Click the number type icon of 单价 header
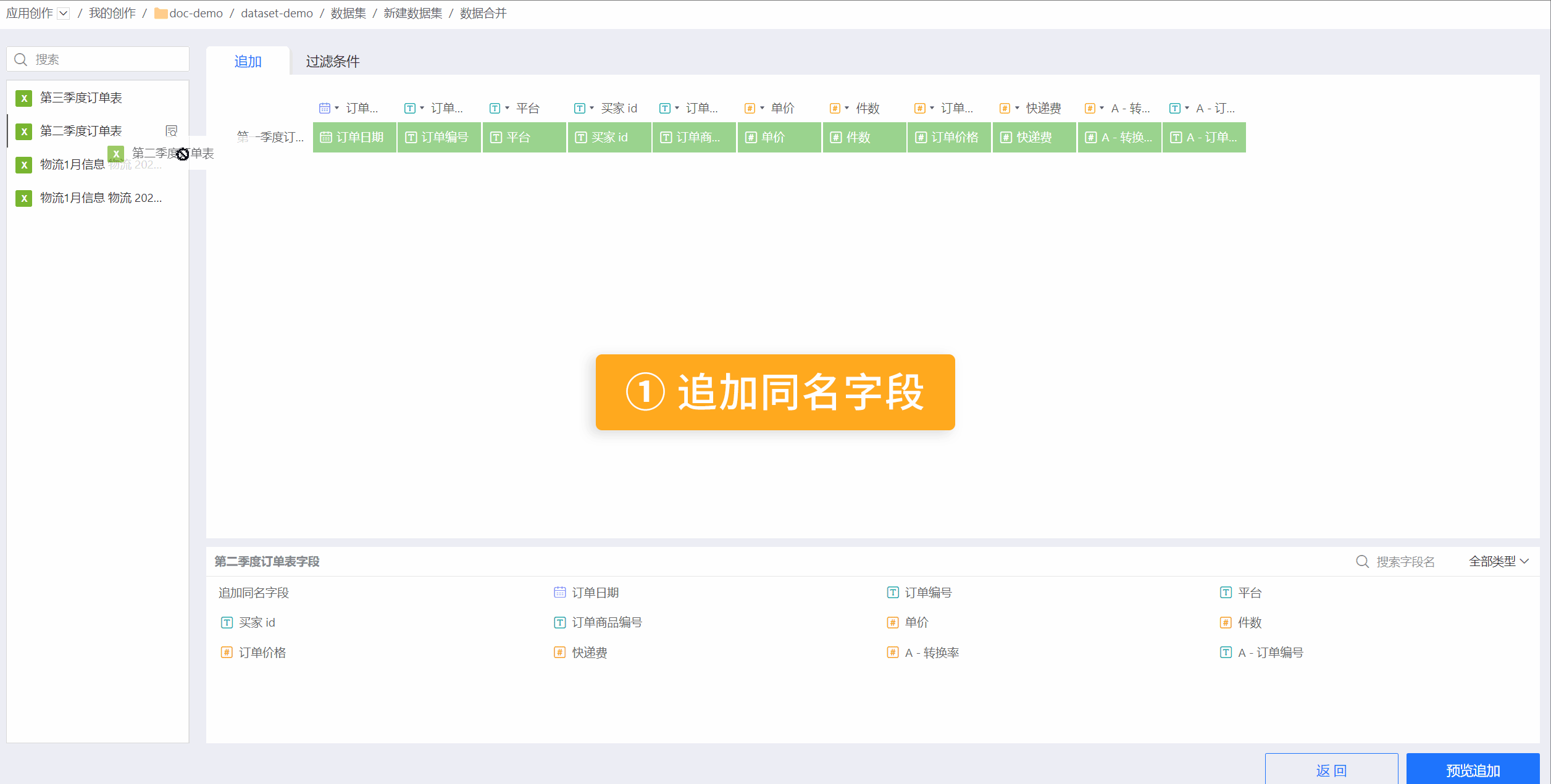 click(x=749, y=109)
